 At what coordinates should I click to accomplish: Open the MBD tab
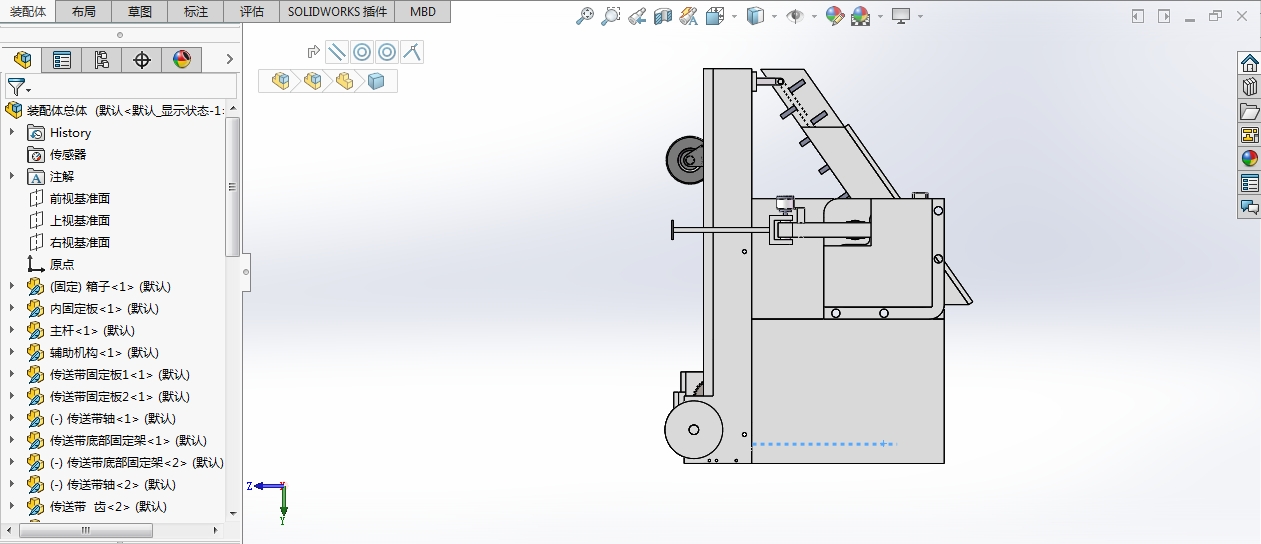tap(423, 12)
